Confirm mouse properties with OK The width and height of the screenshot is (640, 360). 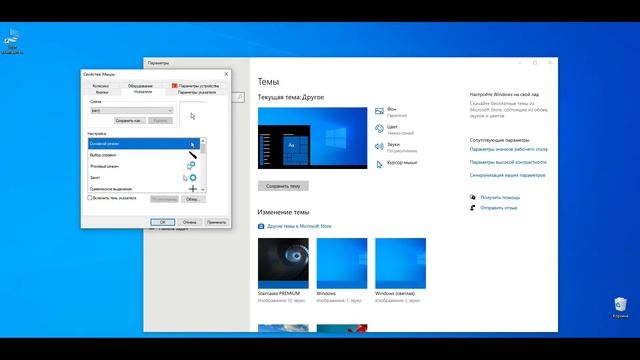tap(162, 222)
